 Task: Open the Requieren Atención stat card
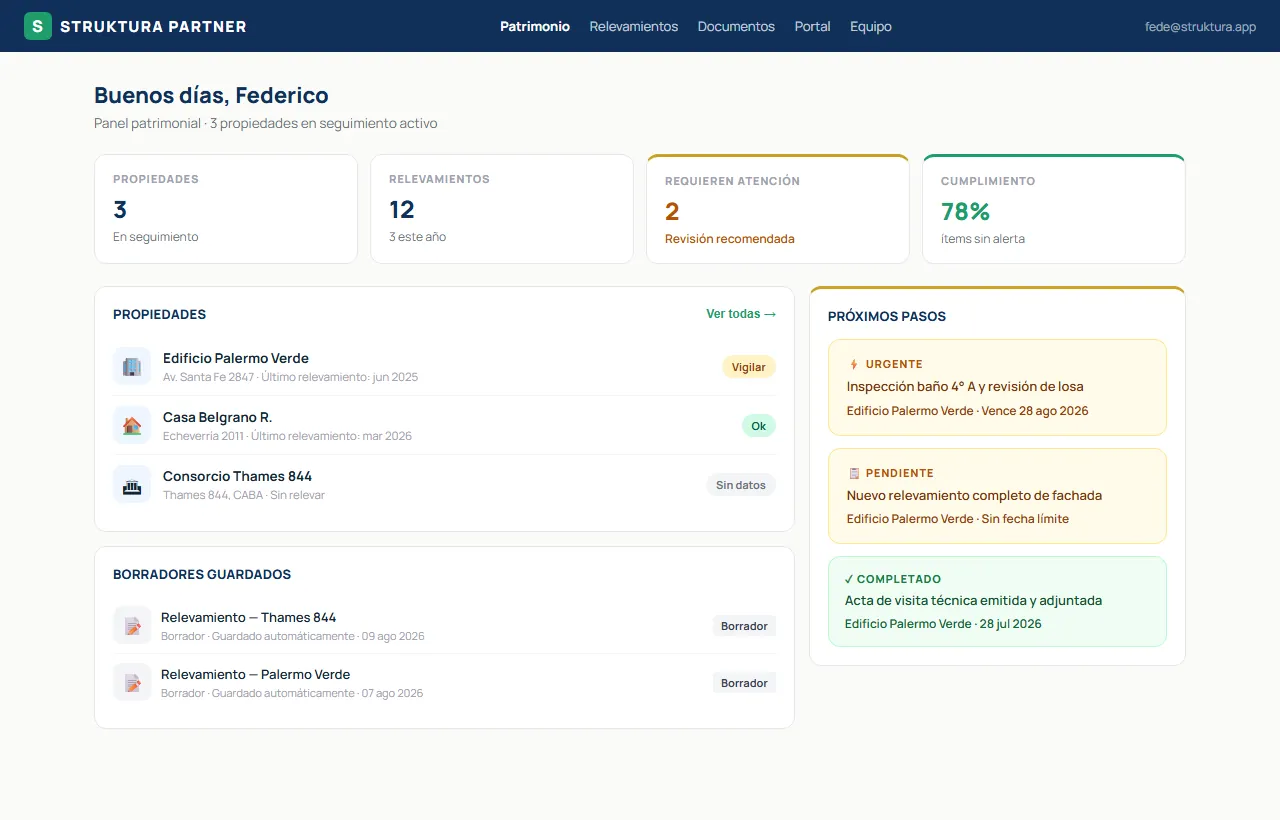point(778,209)
